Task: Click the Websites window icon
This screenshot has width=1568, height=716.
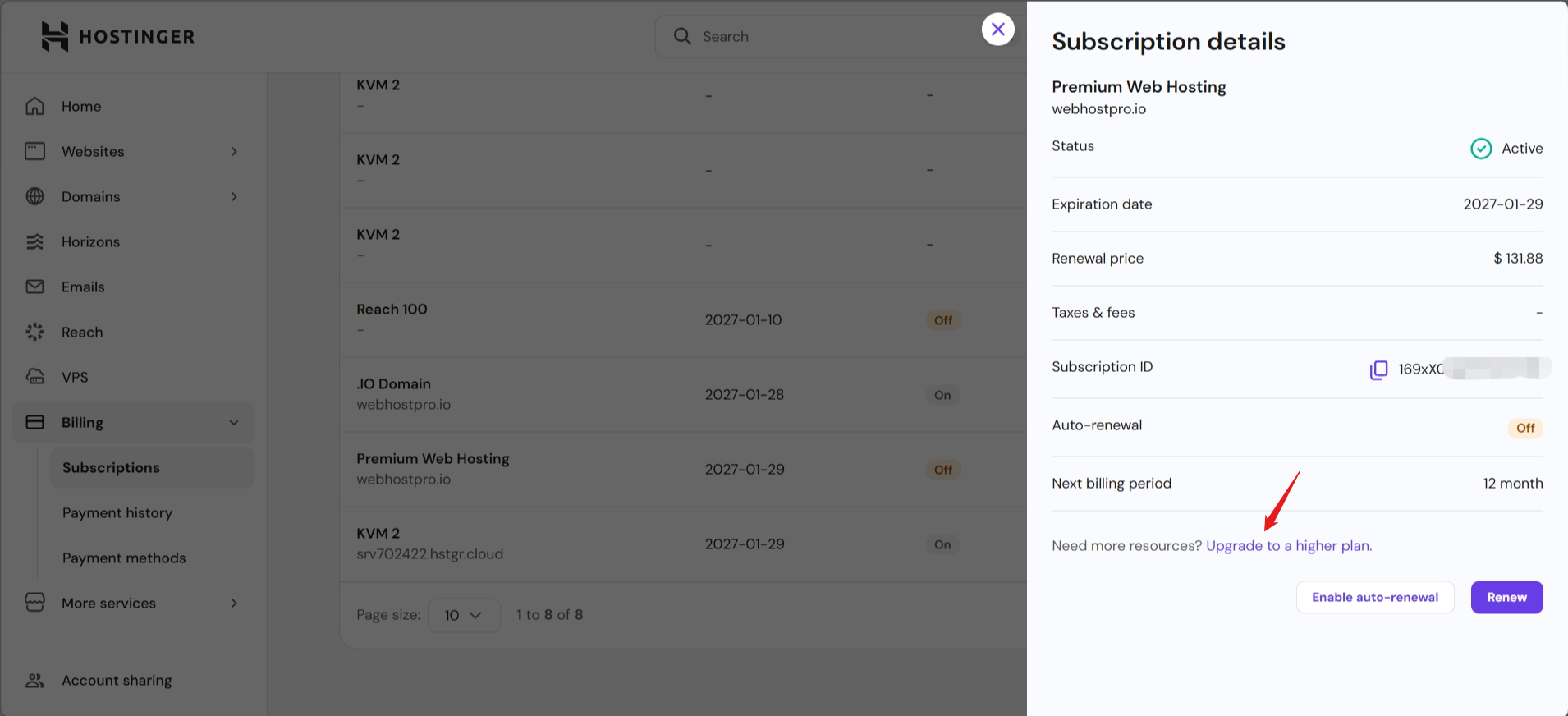Action: pyautogui.click(x=34, y=151)
